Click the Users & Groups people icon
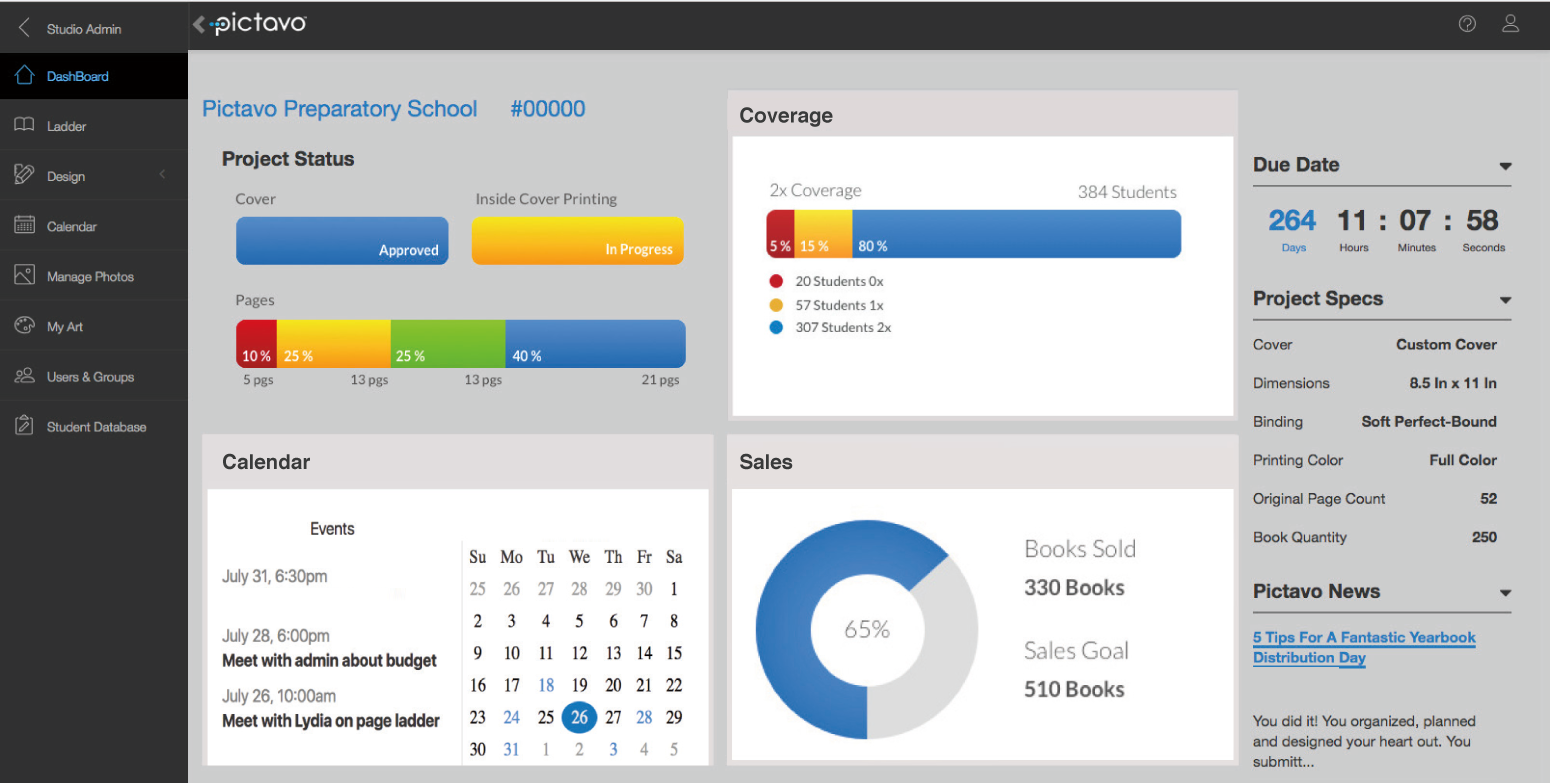Screen dimensions: 1550x784 [x=25, y=376]
